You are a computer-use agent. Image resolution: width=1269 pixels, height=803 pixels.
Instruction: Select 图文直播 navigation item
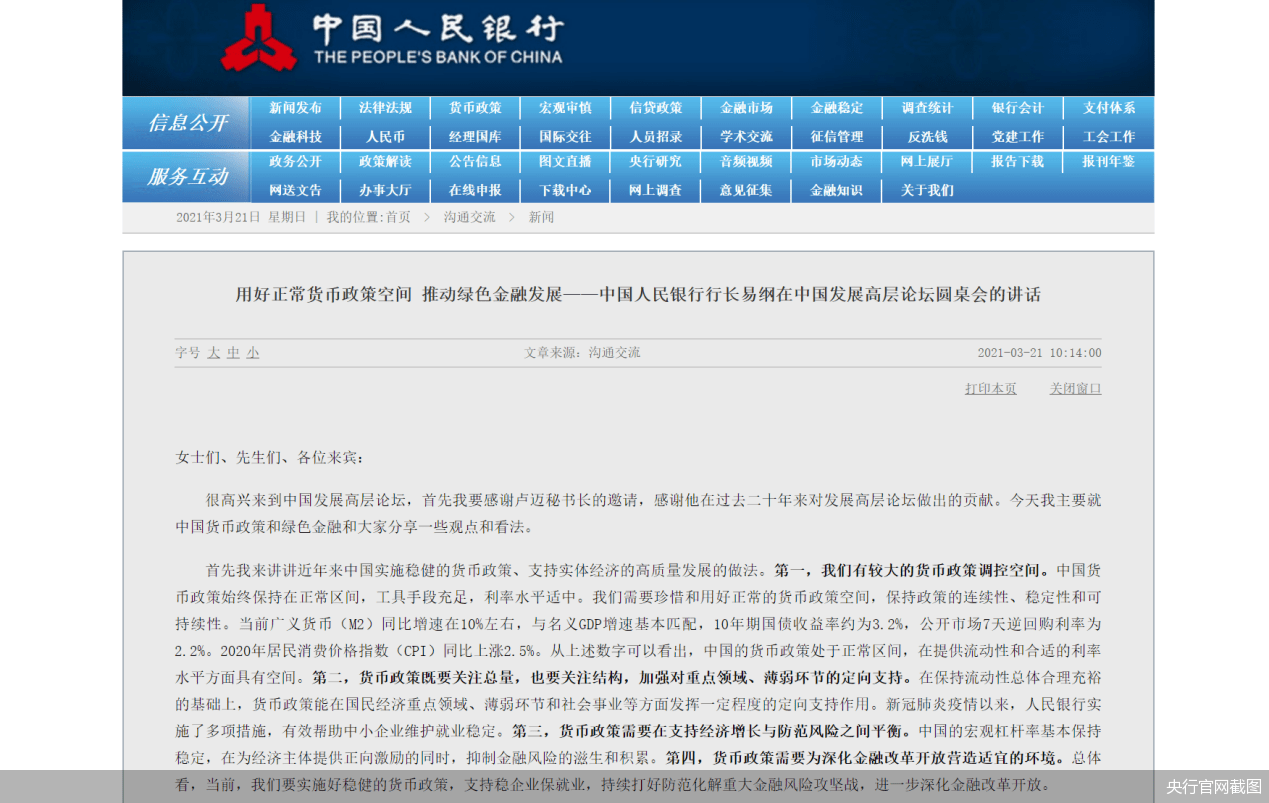pyautogui.click(x=565, y=161)
